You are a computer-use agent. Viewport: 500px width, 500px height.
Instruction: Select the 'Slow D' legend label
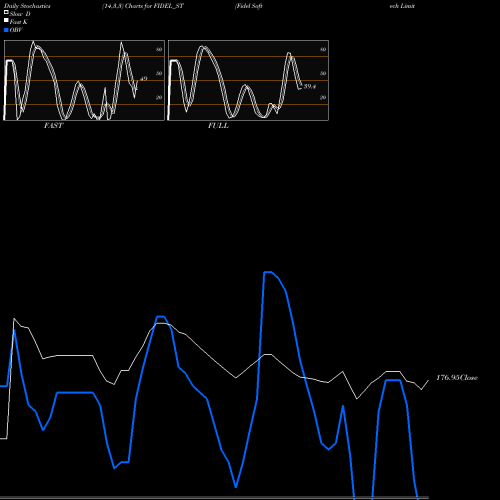[20, 14]
